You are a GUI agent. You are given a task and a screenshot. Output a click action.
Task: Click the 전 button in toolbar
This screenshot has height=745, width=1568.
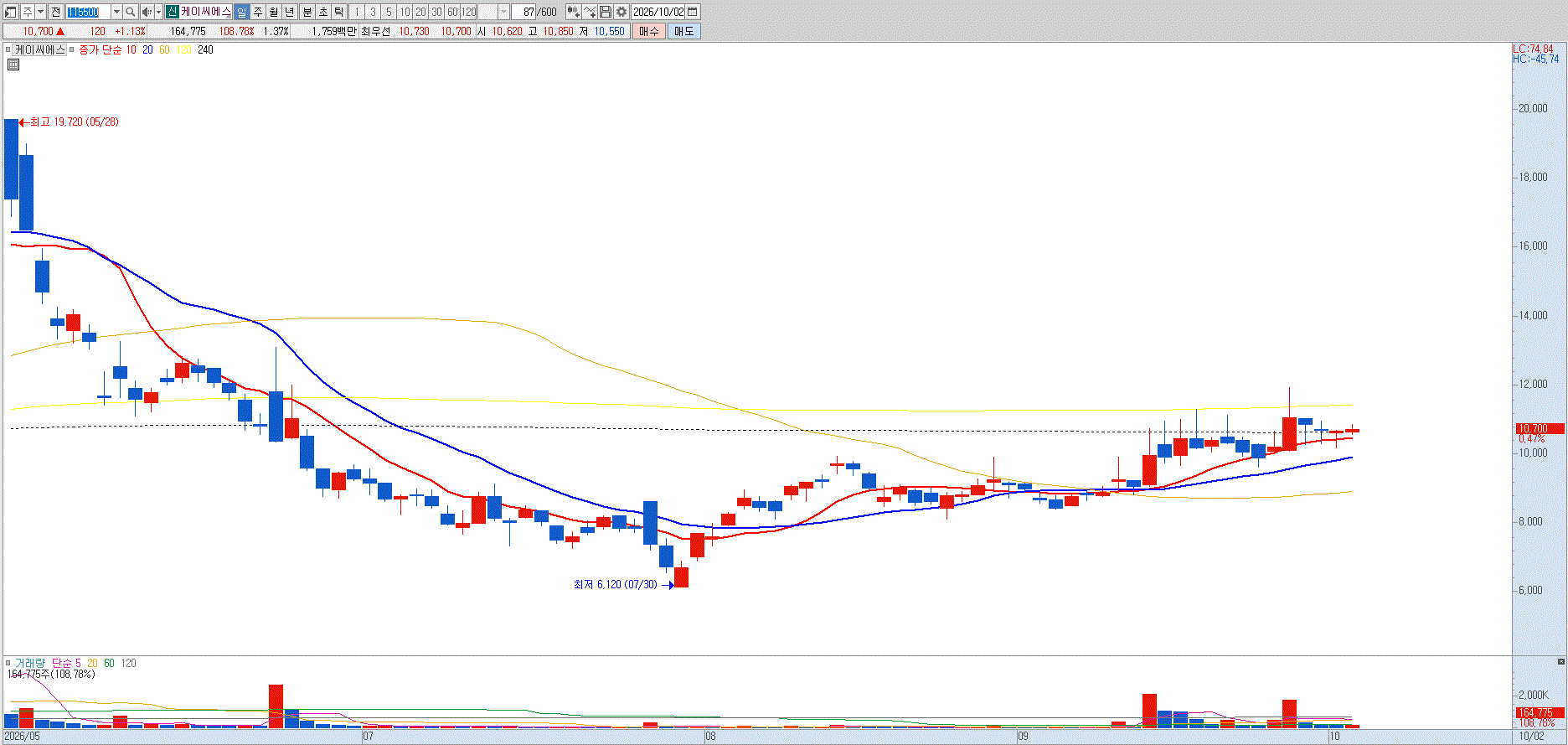(55, 12)
